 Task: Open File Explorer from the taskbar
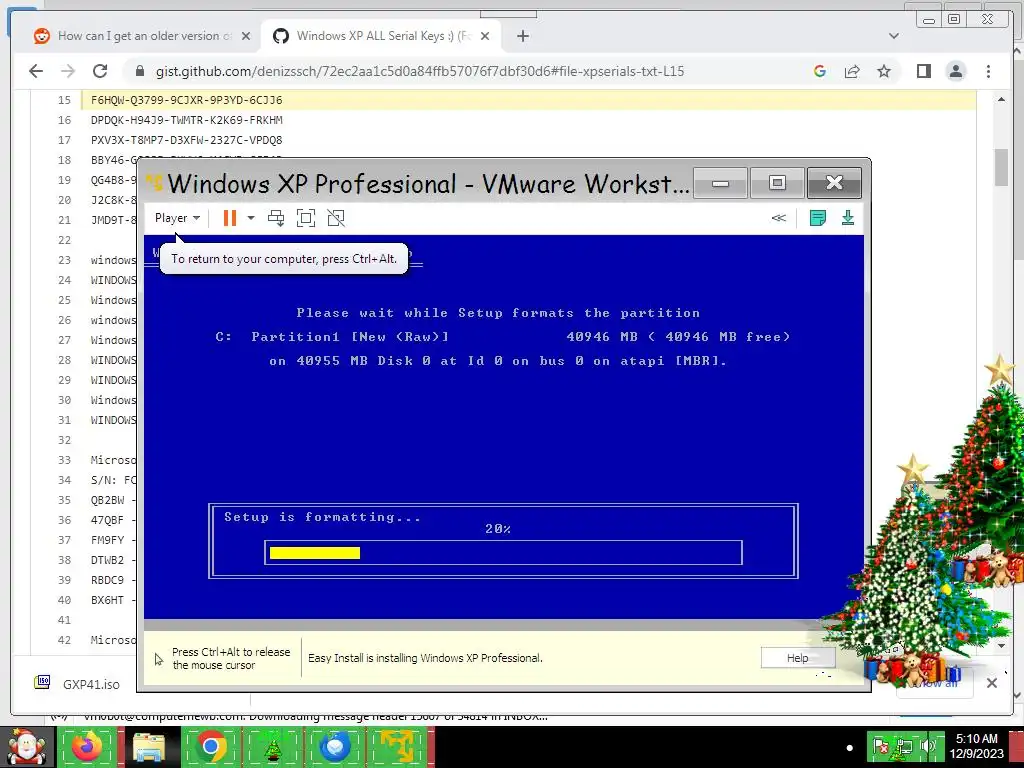pyautogui.click(x=149, y=747)
